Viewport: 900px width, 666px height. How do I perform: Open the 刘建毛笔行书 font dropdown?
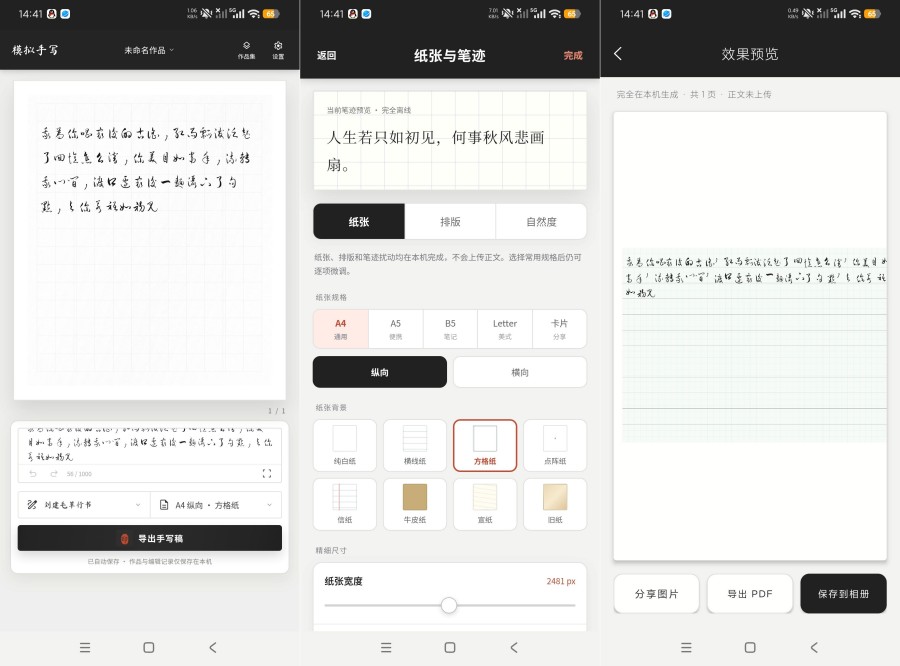click(x=84, y=505)
